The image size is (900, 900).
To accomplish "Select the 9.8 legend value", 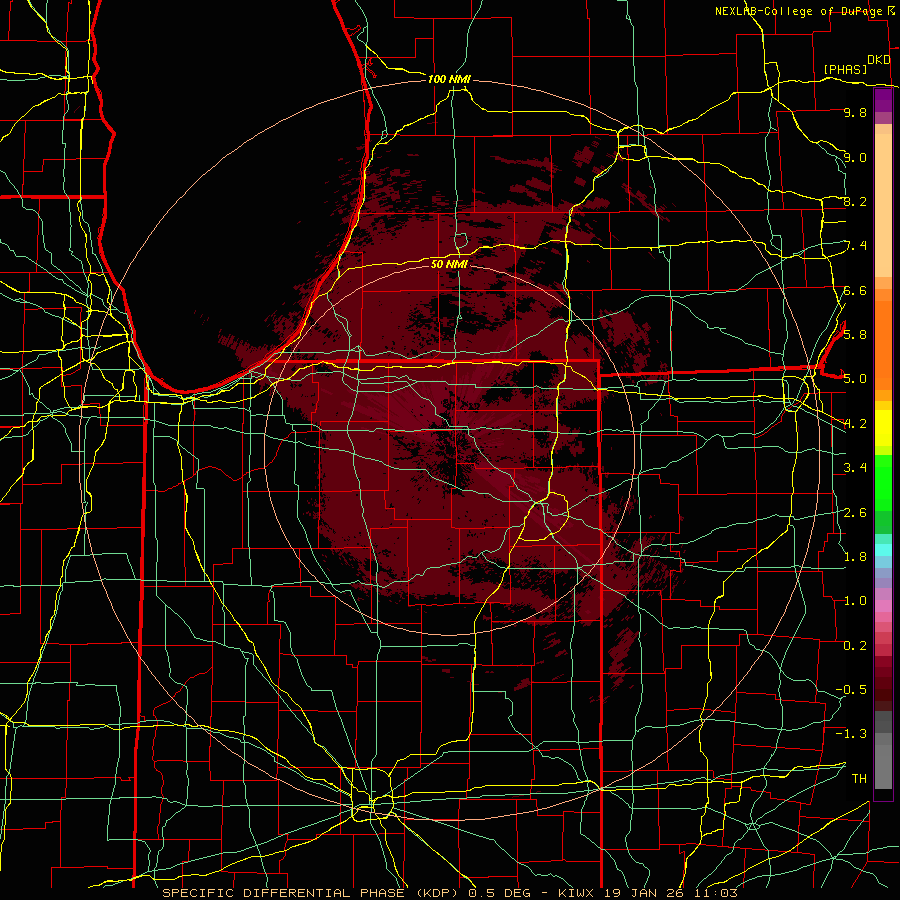I will pos(855,112).
